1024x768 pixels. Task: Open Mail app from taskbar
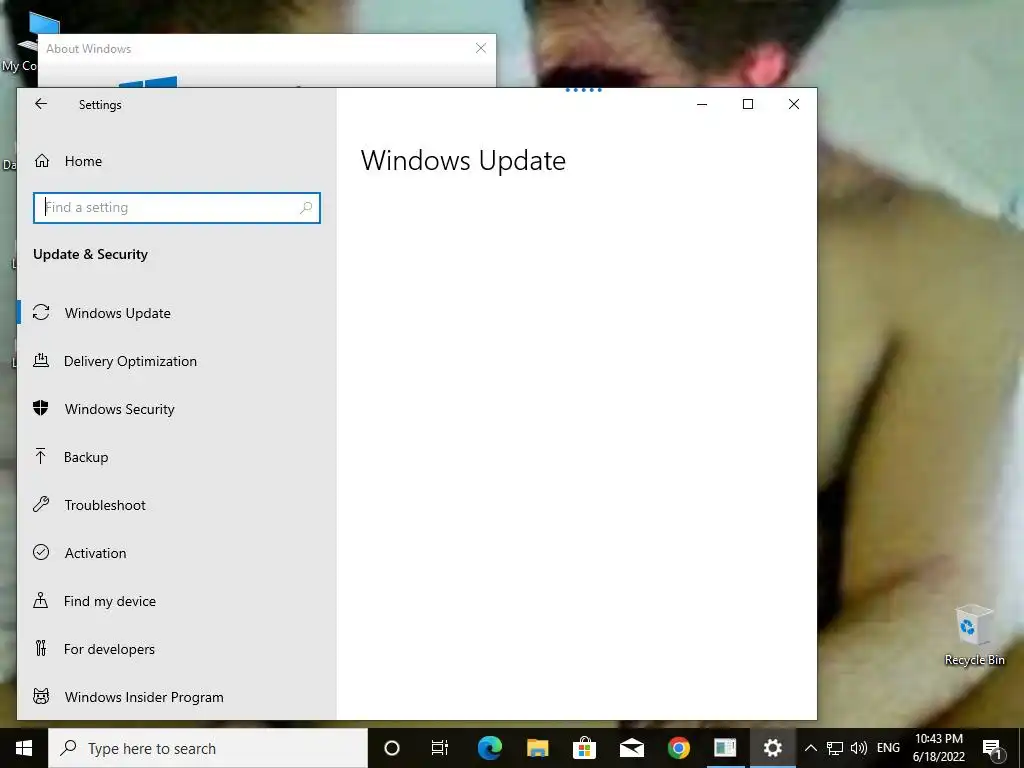pos(632,748)
